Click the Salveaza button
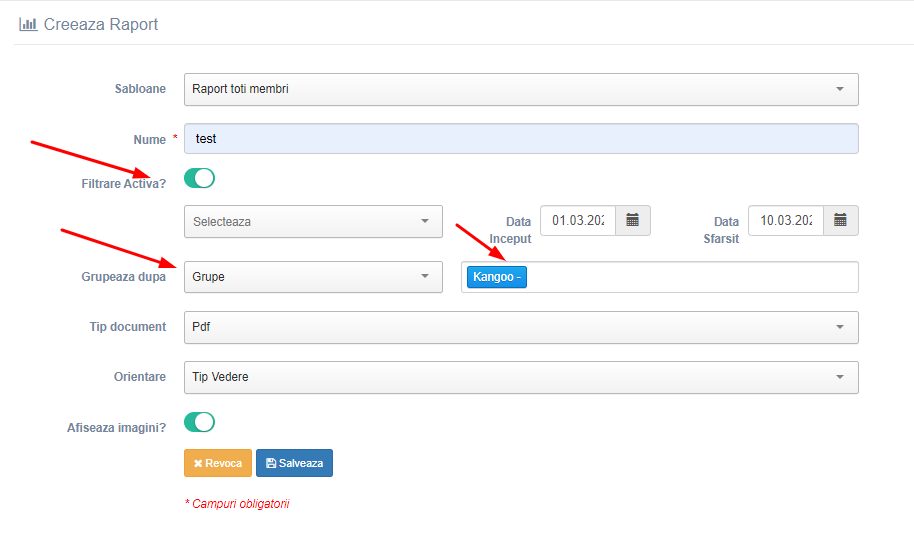The image size is (914, 544). 294,463
